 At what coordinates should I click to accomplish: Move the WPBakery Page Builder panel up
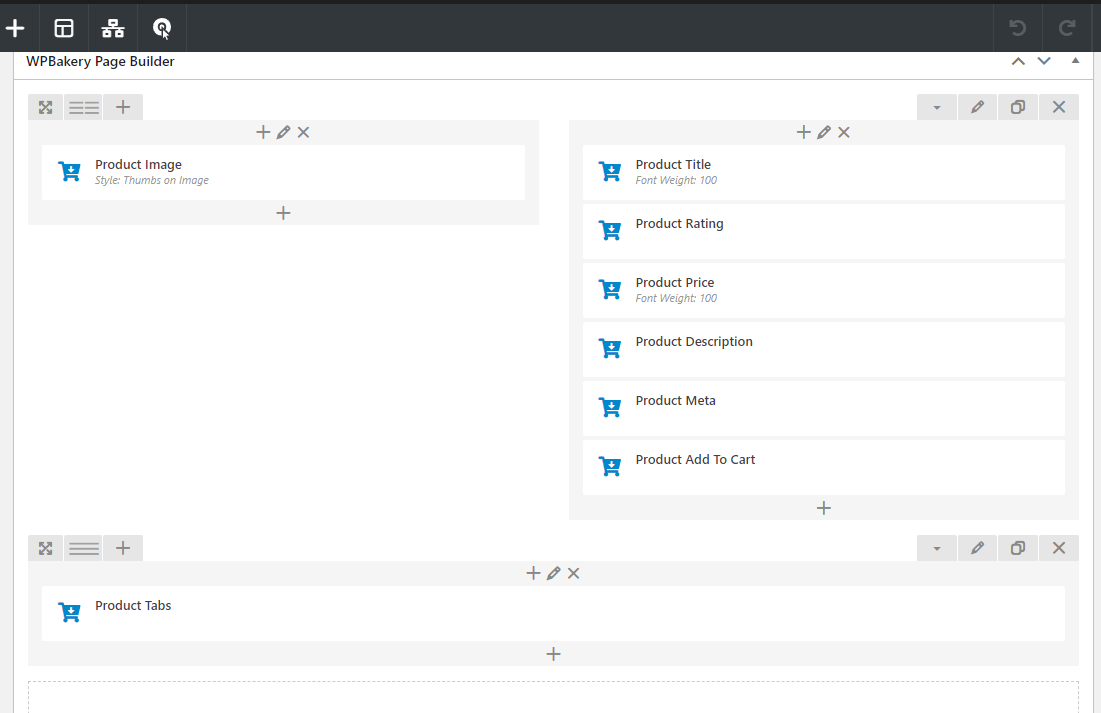pos(1018,61)
